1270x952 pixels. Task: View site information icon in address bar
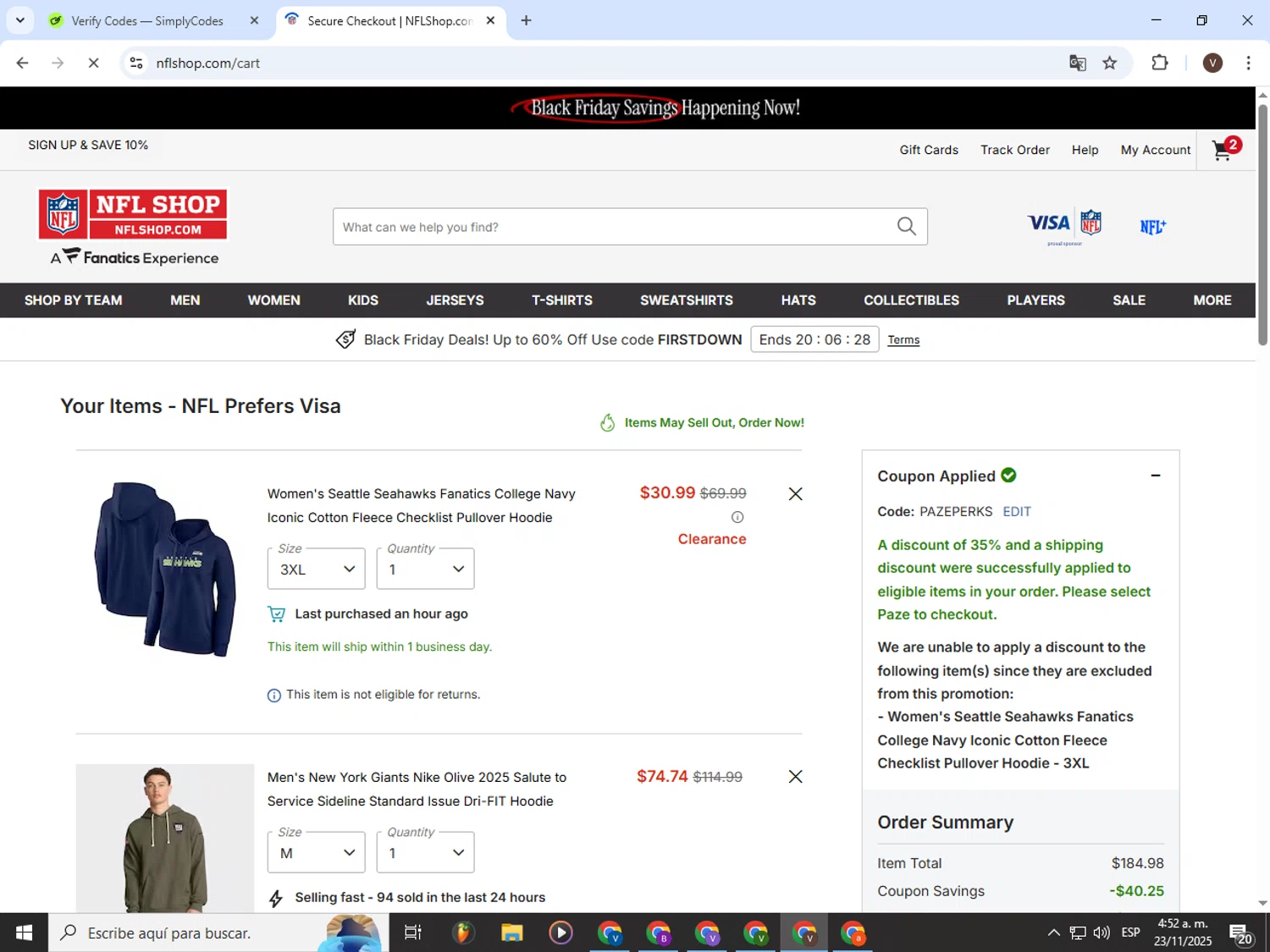[x=136, y=63]
